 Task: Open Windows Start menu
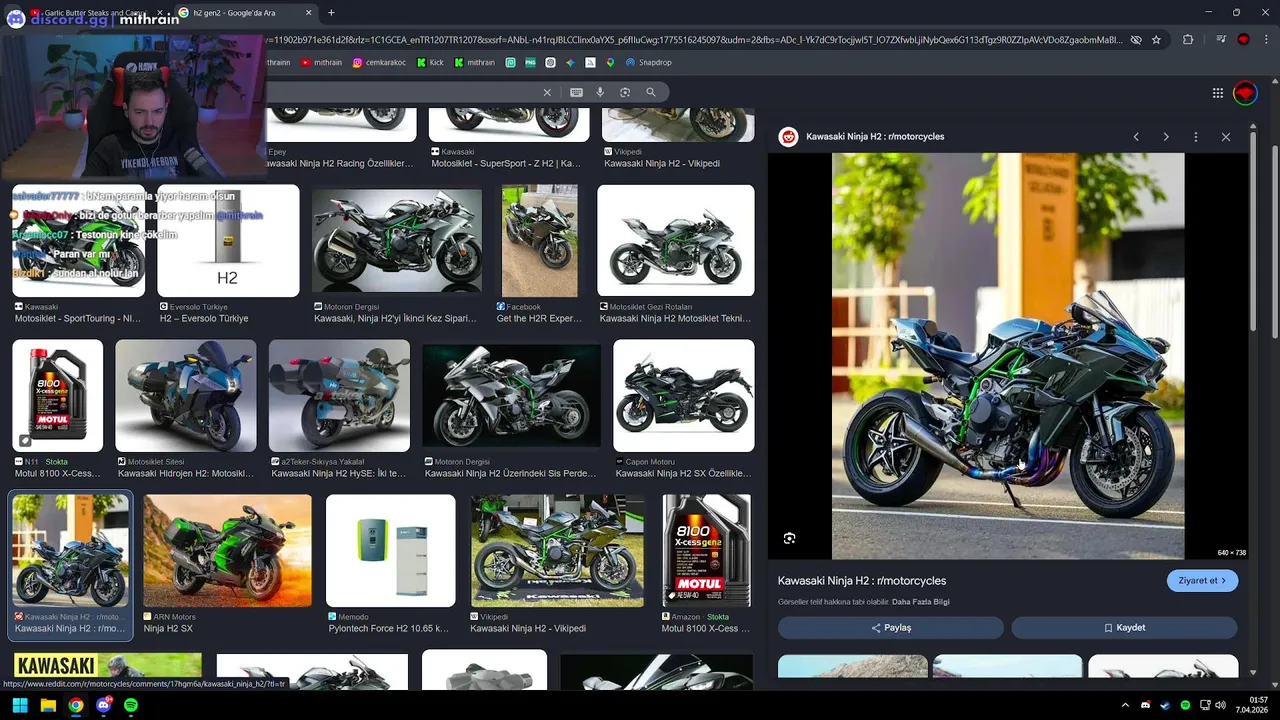click(19, 705)
